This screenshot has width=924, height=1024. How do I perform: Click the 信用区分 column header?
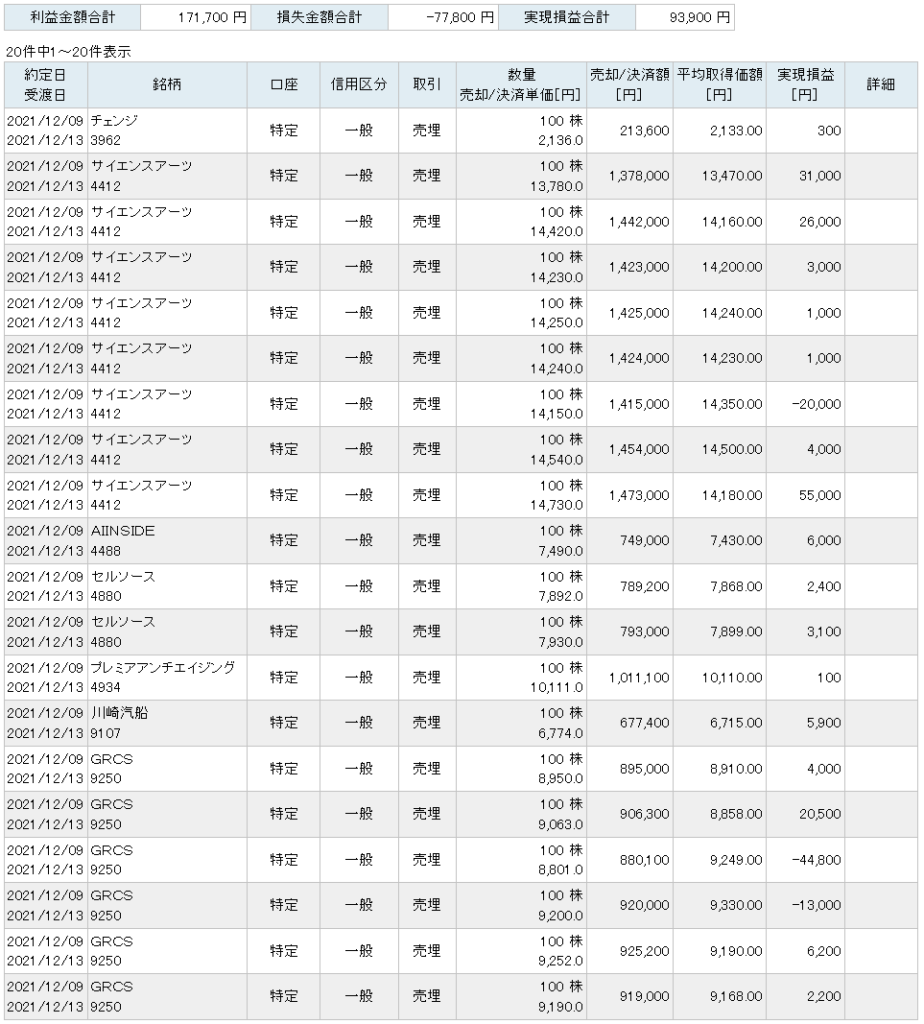point(359,85)
